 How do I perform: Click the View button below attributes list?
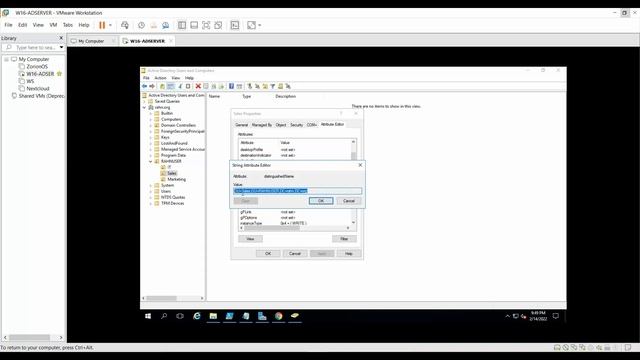250,239
